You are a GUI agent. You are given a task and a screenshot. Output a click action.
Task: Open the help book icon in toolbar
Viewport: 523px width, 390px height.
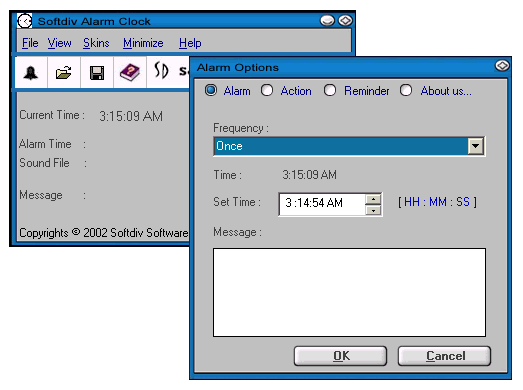click(x=130, y=72)
